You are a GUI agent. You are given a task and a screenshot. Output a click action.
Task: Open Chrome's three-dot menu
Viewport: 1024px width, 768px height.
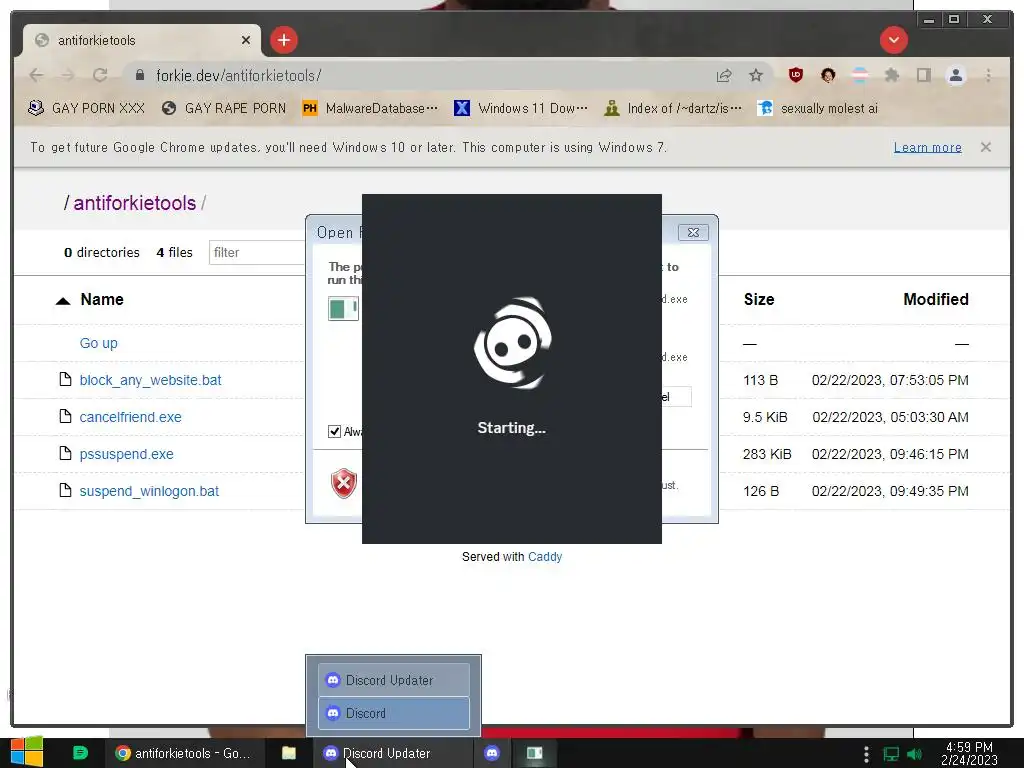(988, 75)
